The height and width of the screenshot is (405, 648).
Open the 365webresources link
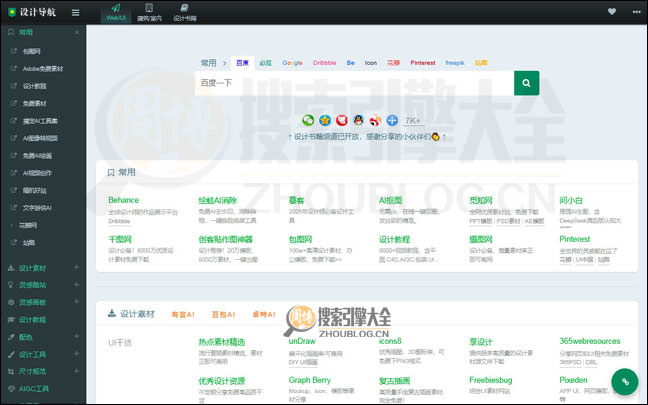590,341
